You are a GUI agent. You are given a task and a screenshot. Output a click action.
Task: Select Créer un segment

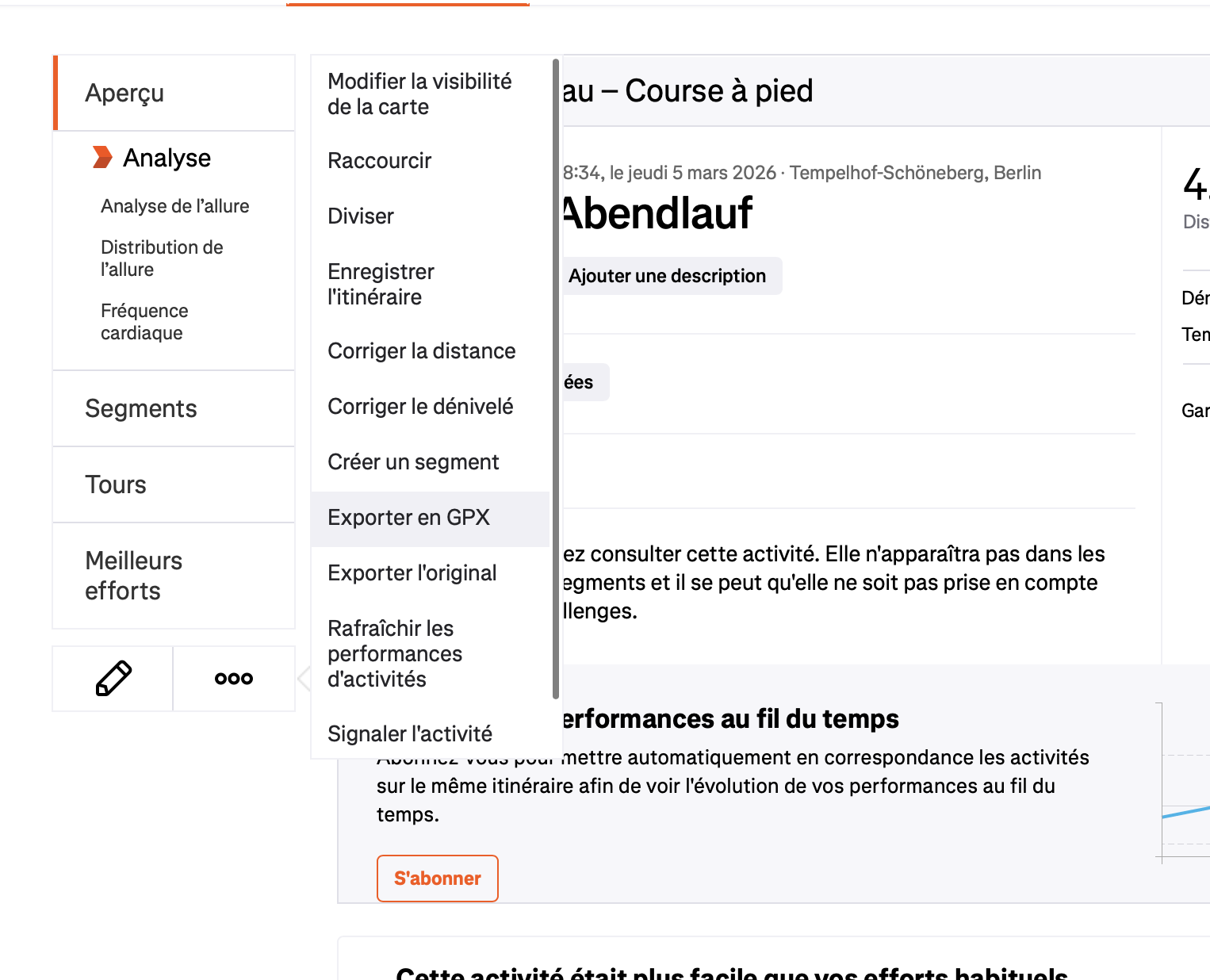tap(413, 461)
